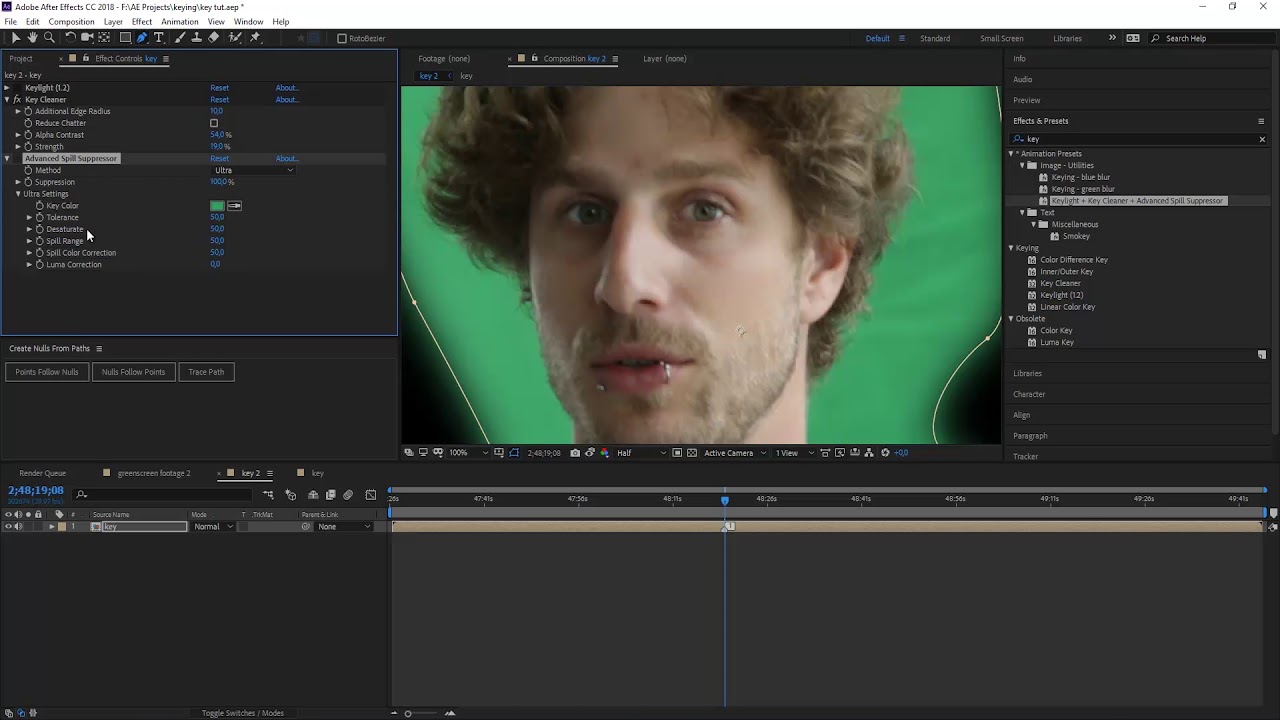Enable Motion Blur icon in timeline
Screen dimensions: 1280x720
(348, 495)
